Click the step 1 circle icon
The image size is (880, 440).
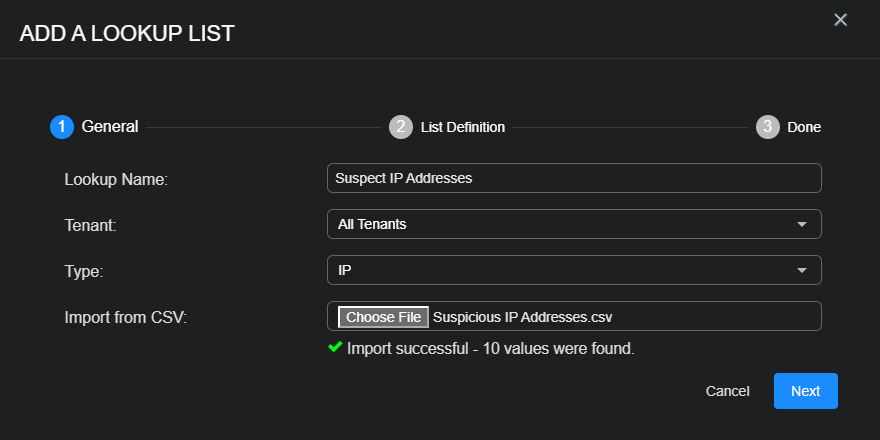[62, 127]
